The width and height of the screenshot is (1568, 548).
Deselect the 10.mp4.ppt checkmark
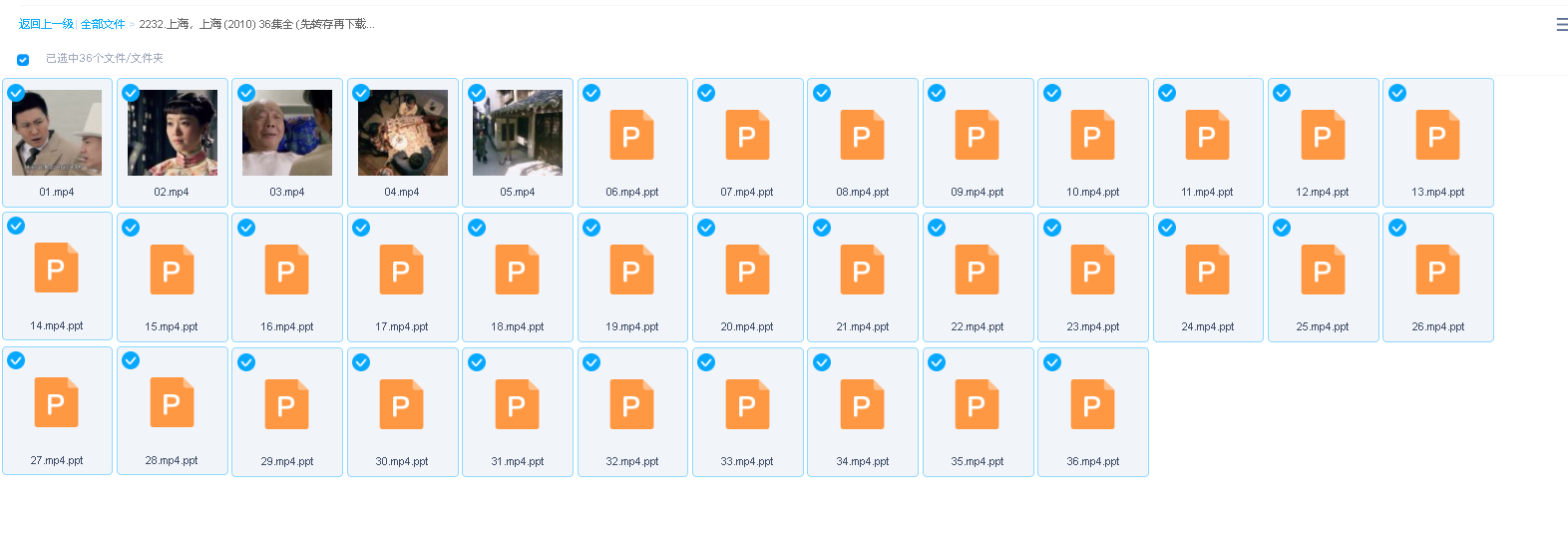click(1052, 93)
